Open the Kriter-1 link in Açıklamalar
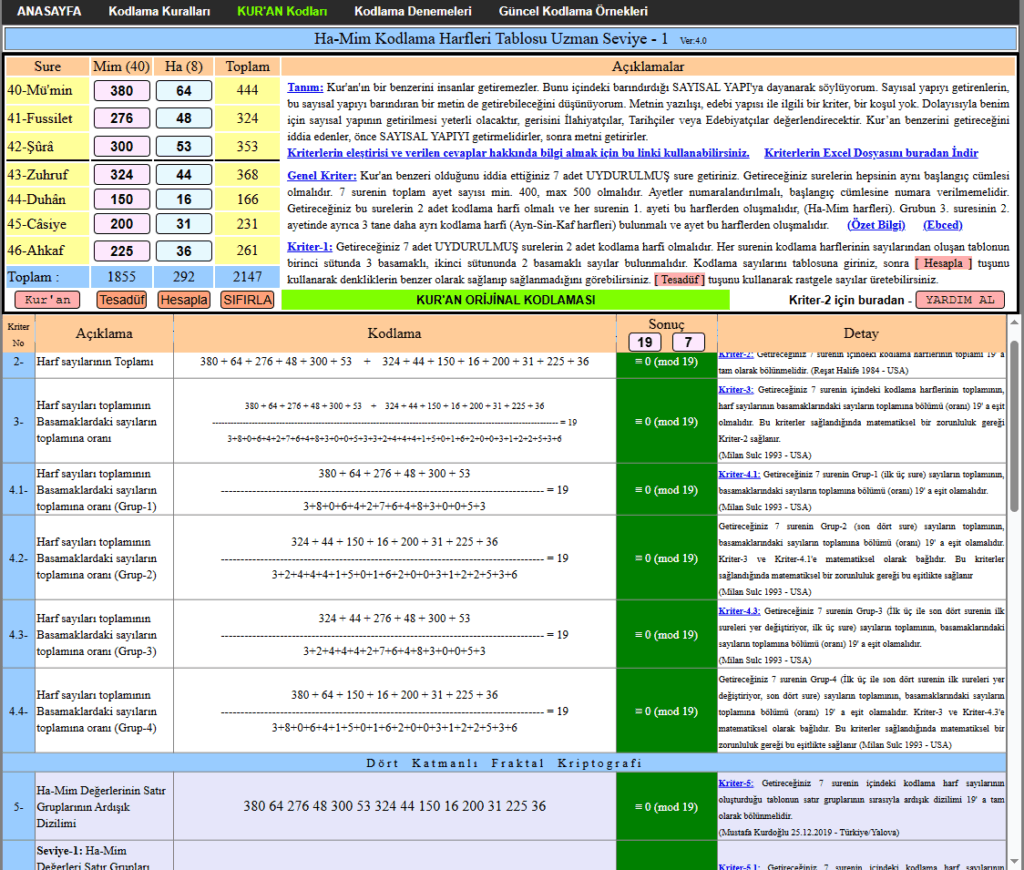The width and height of the screenshot is (1024, 870). (x=310, y=247)
